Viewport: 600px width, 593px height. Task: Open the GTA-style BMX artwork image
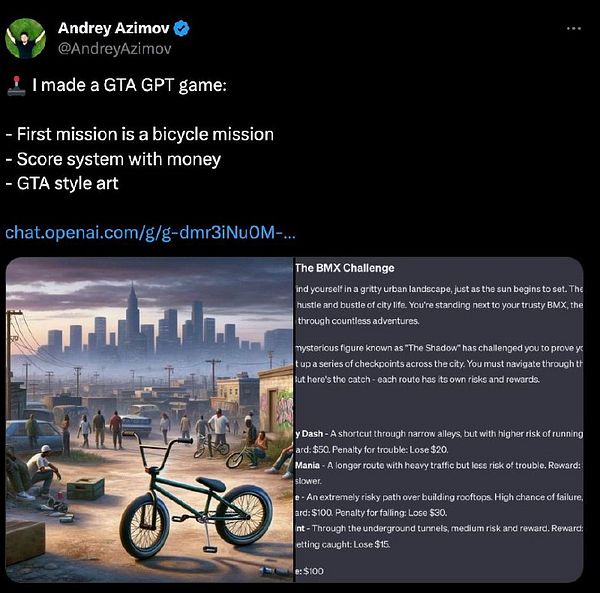pos(150,420)
